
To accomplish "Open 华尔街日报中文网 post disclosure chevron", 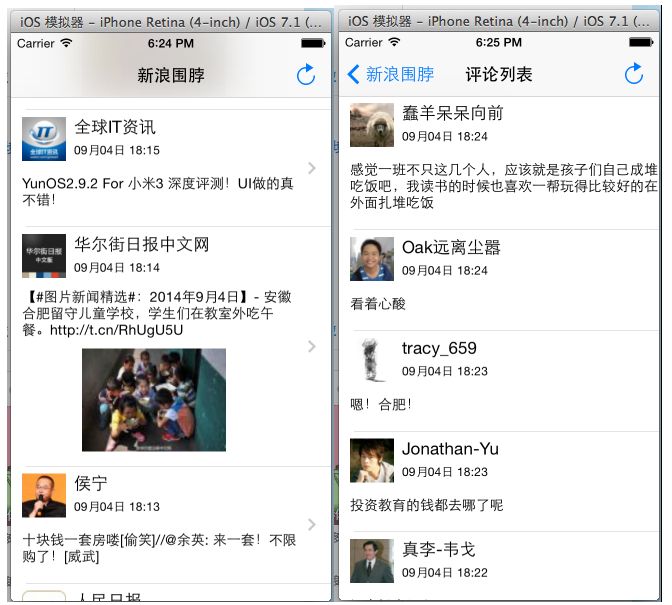I will tap(312, 346).
